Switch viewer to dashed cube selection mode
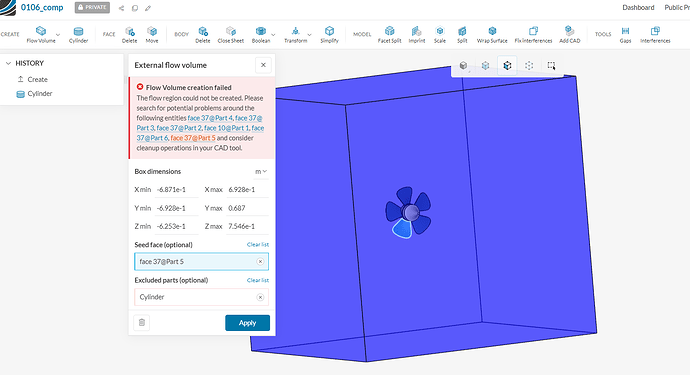This screenshot has height=375, width=690. click(x=529, y=66)
